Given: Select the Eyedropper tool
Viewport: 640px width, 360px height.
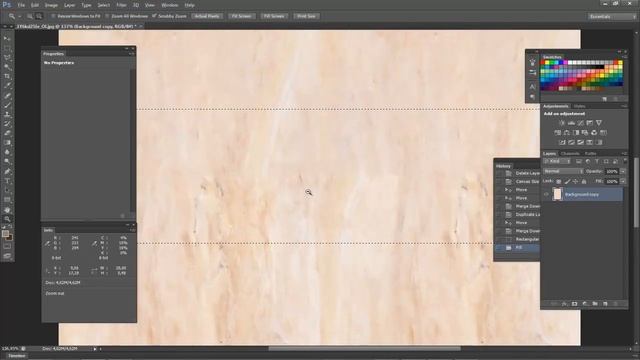Looking at the screenshot, I should [7, 86].
